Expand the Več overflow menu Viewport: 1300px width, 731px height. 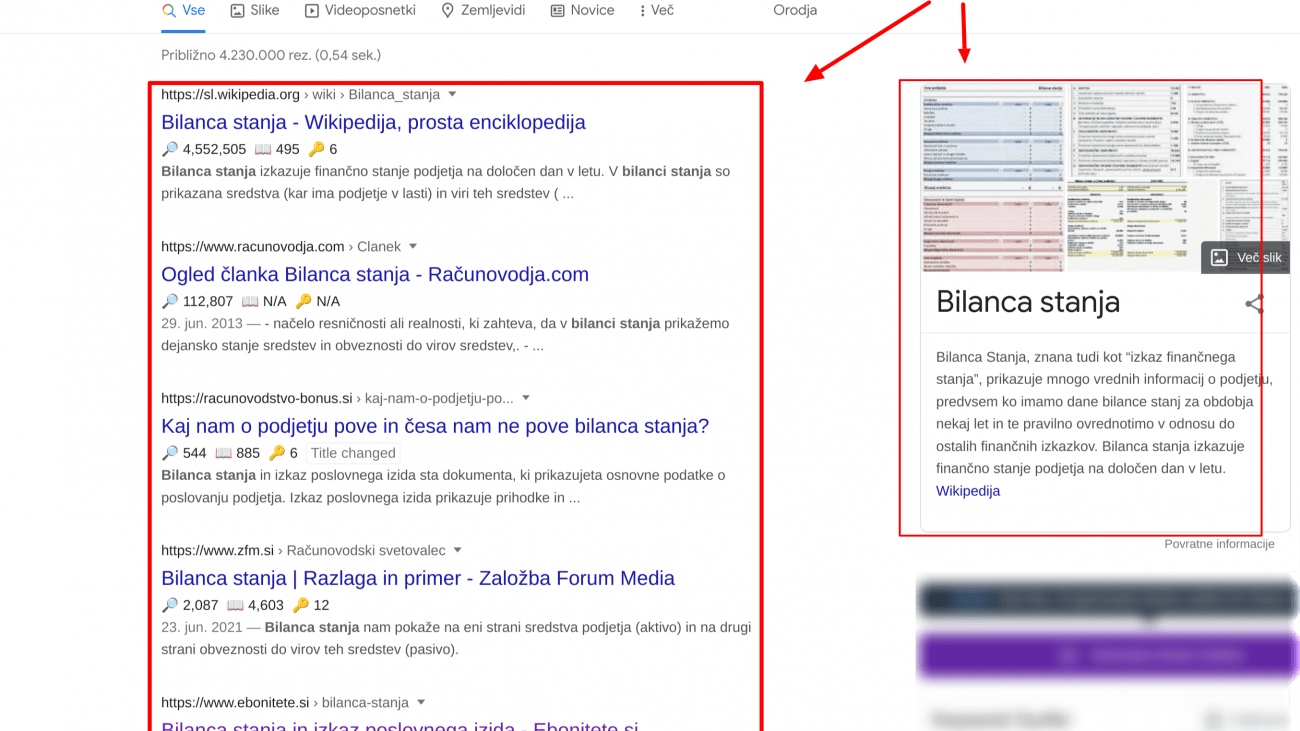[655, 10]
